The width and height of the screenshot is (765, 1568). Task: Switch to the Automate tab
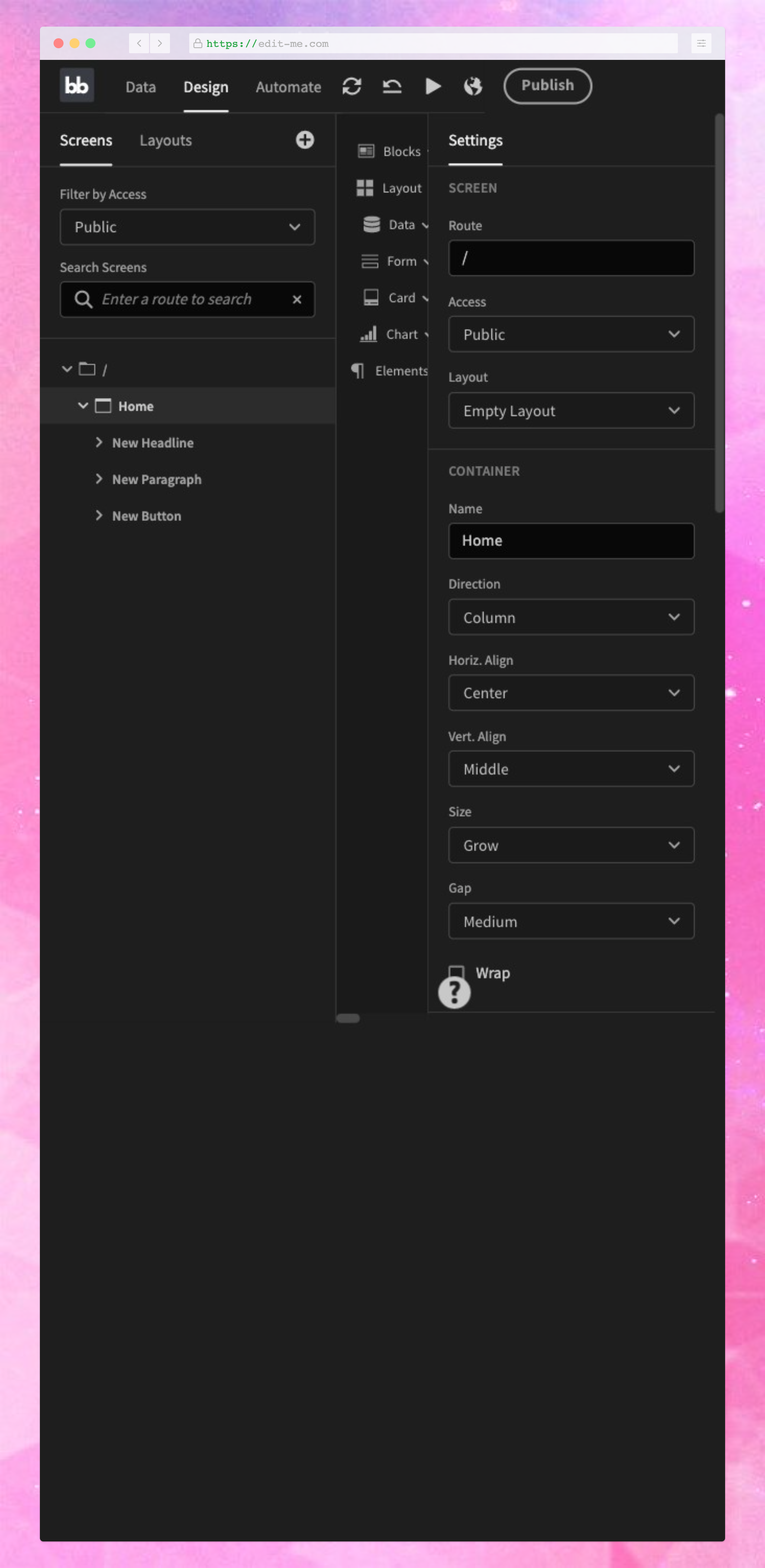tap(288, 87)
